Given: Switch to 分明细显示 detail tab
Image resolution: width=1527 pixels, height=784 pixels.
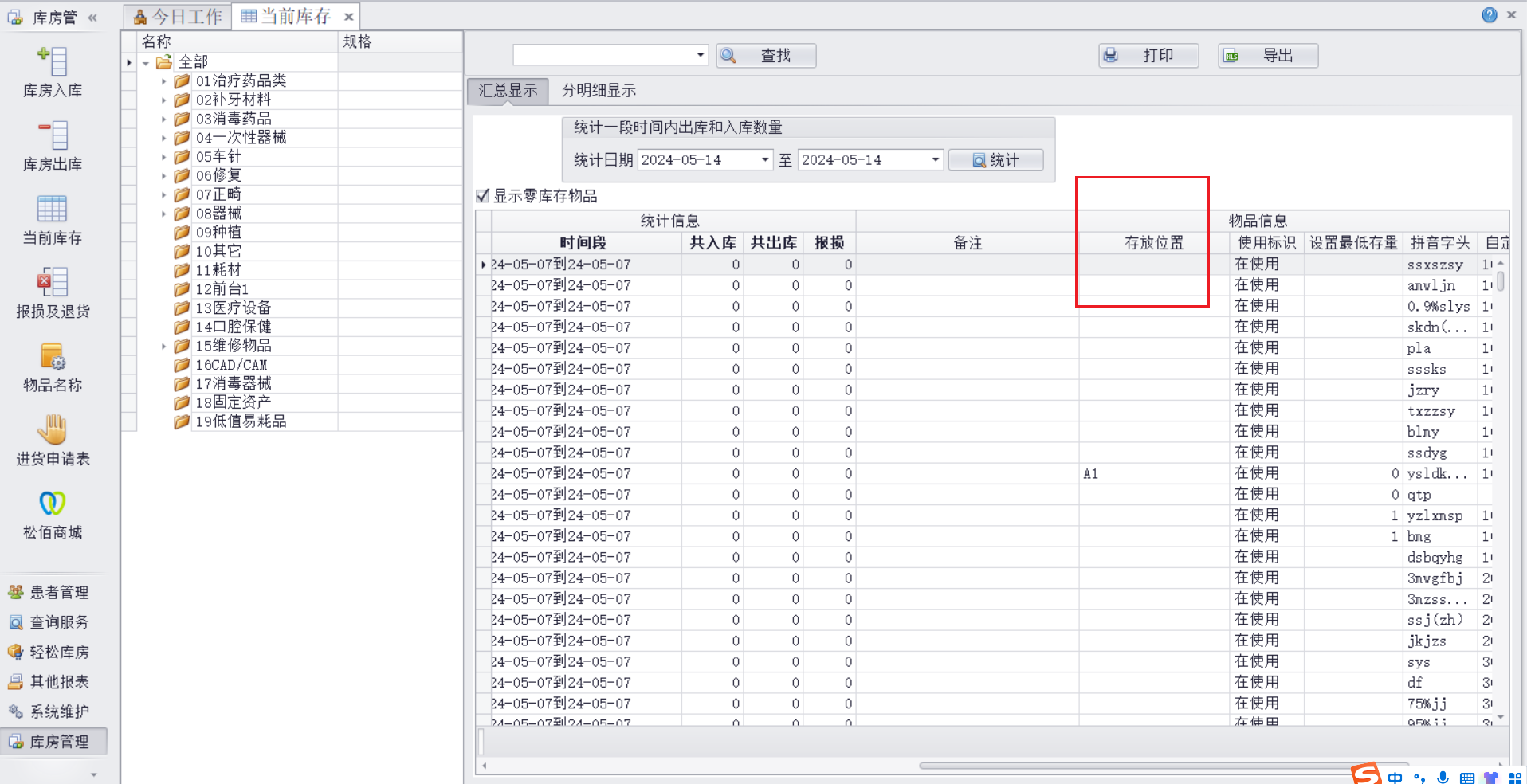Looking at the screenshot, I should point(599,91).
